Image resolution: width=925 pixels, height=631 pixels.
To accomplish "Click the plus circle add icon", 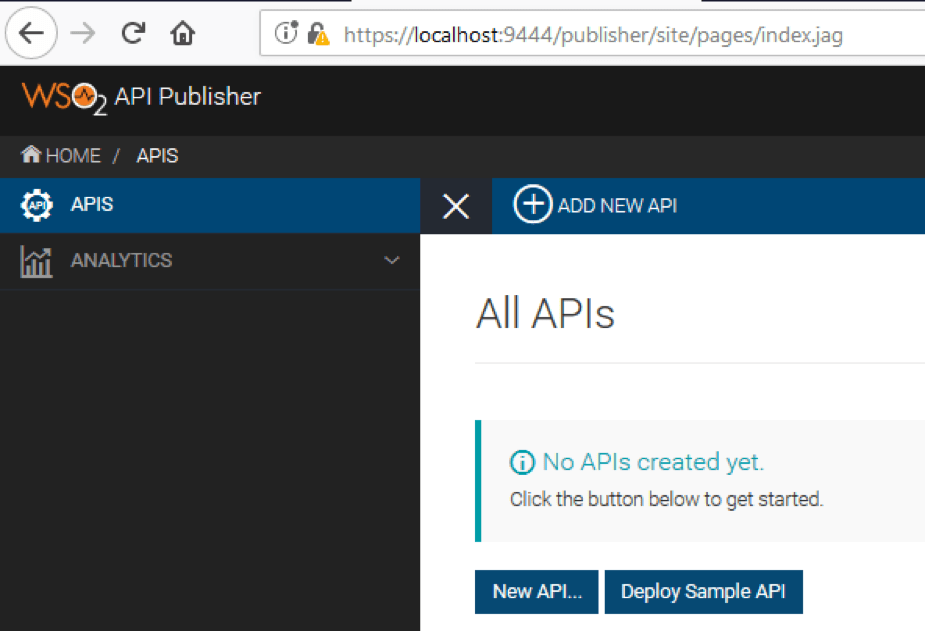I will [x=533, y=205].
